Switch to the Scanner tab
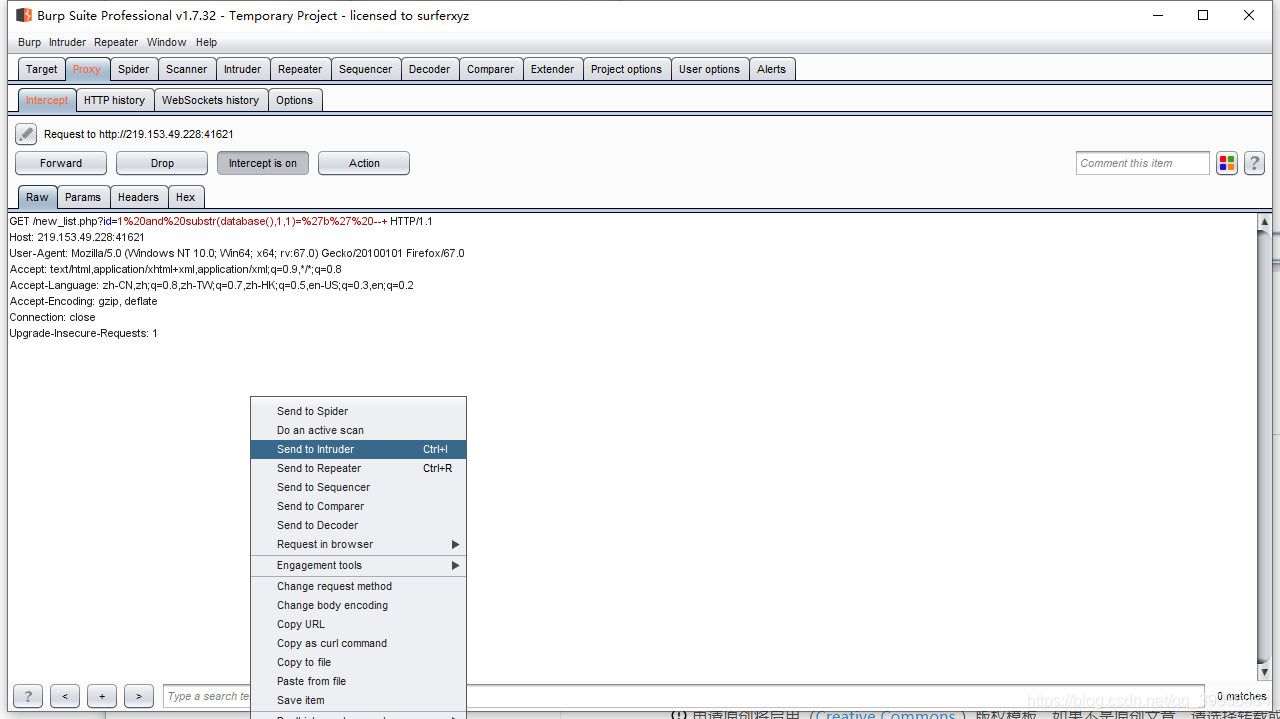 point(187,69)
